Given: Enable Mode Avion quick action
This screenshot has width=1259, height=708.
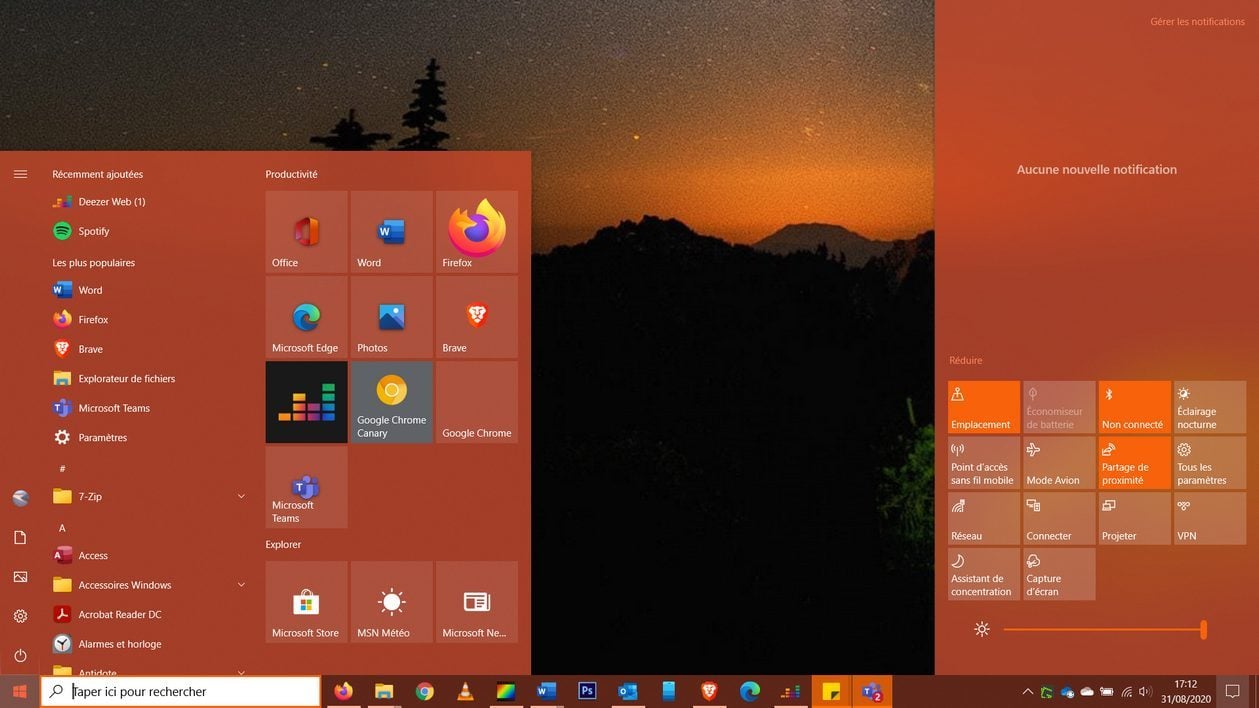Looking at the screenshot, I should [1059, 462].
